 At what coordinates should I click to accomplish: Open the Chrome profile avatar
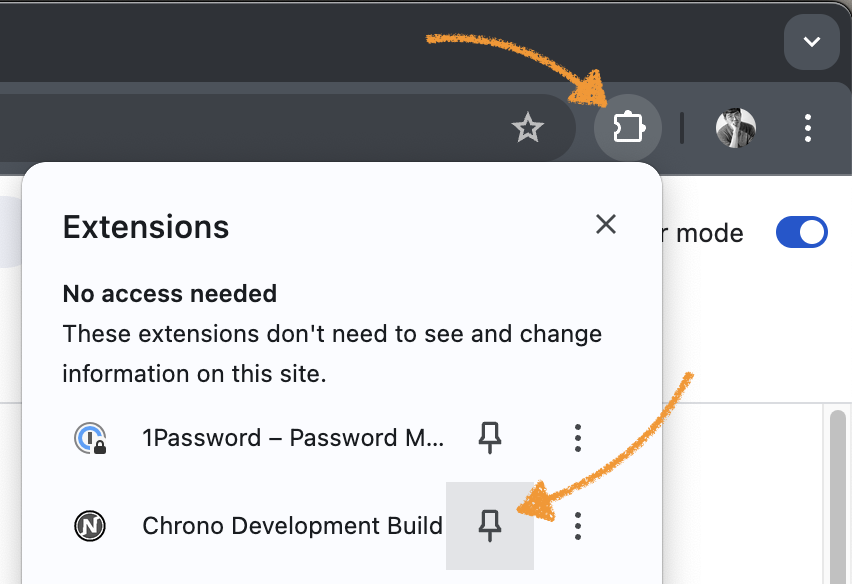tap(735, 128)
